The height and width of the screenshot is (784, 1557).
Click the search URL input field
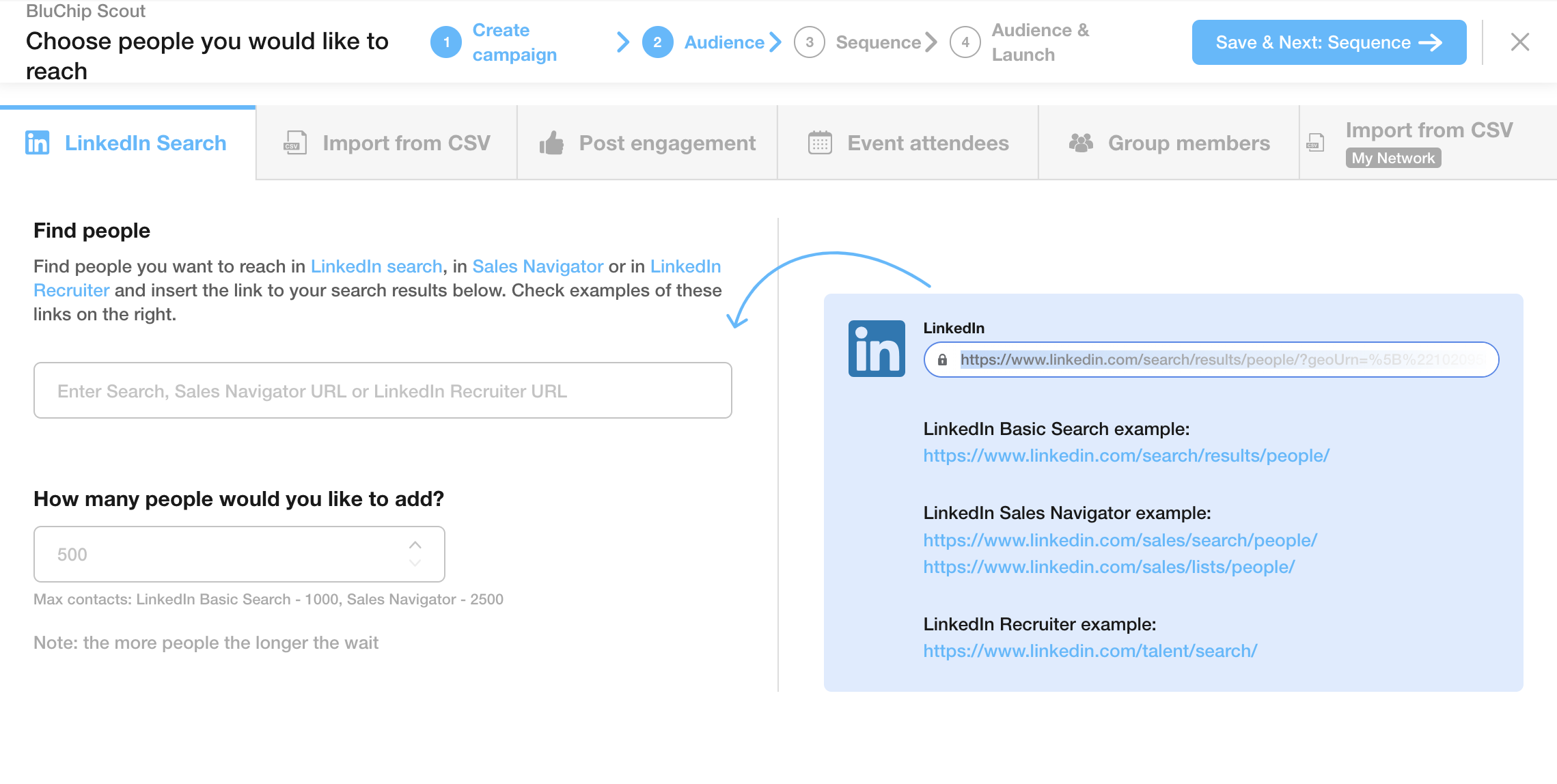point(383,391)
